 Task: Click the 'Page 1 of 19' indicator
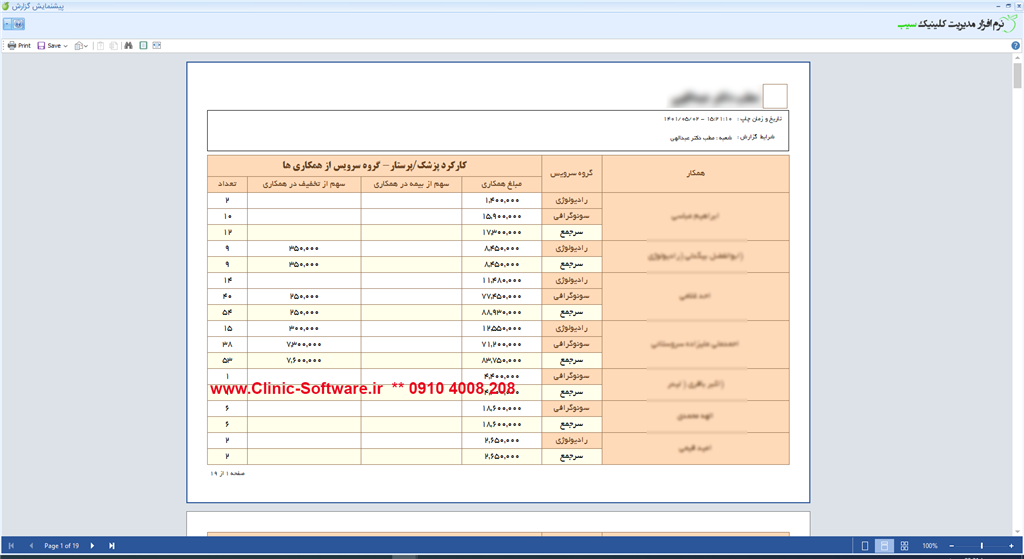tap(61, 545)
